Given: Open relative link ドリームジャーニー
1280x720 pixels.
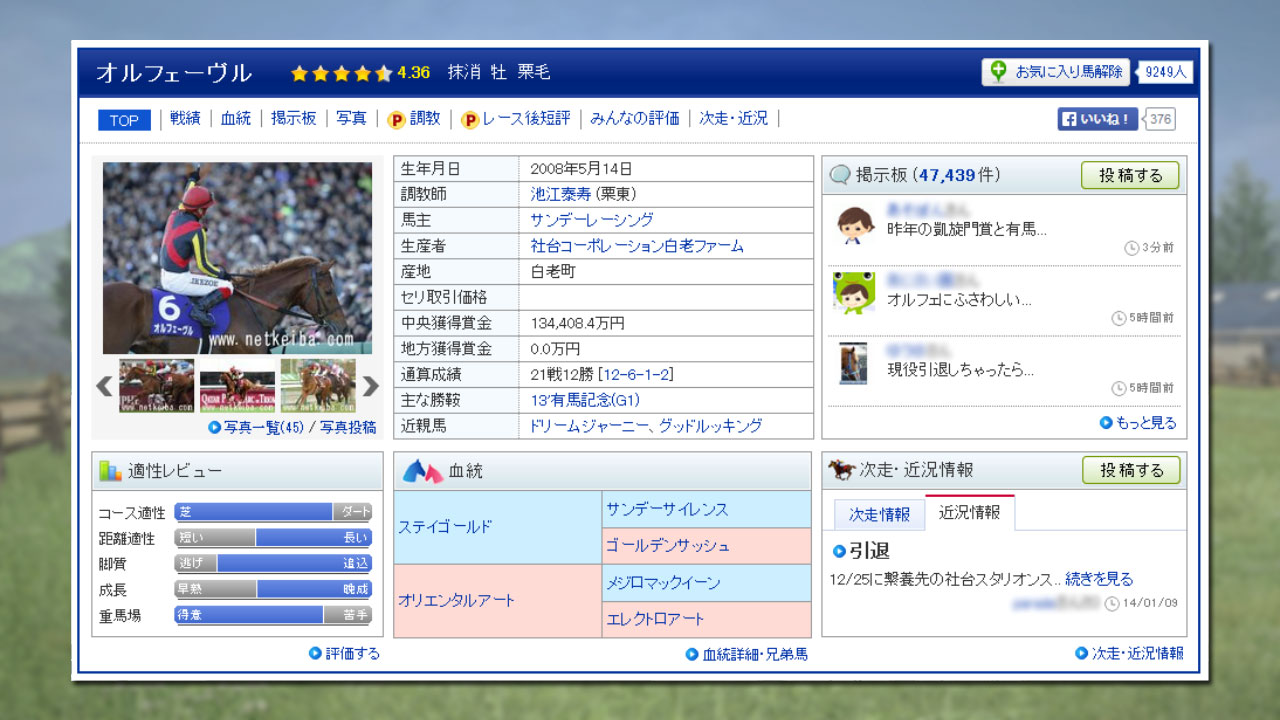Looking at the screenshot, I should 590,426.
